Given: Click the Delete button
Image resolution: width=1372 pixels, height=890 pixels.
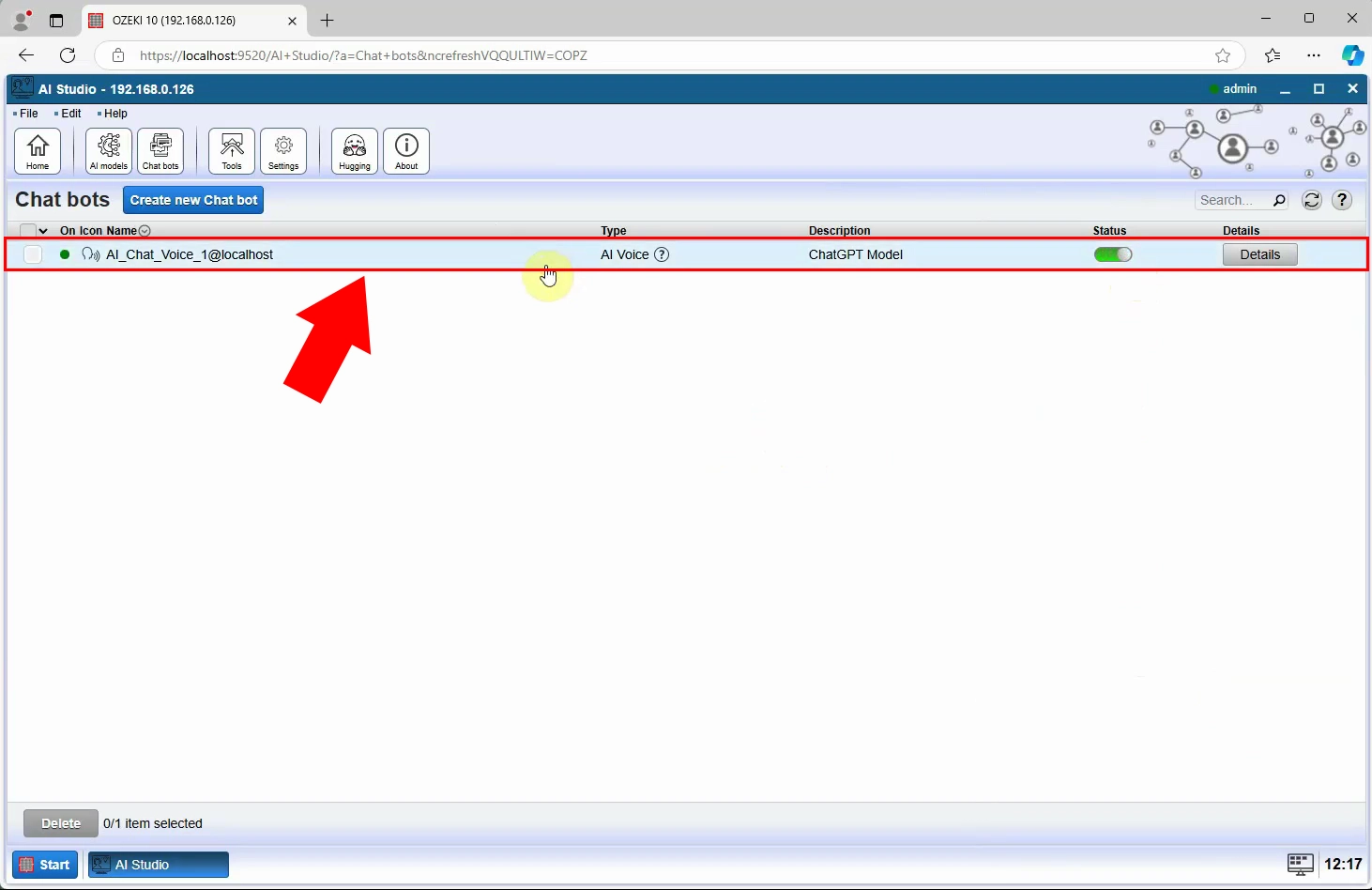Looking at the screenshot, I should (61, 823).
